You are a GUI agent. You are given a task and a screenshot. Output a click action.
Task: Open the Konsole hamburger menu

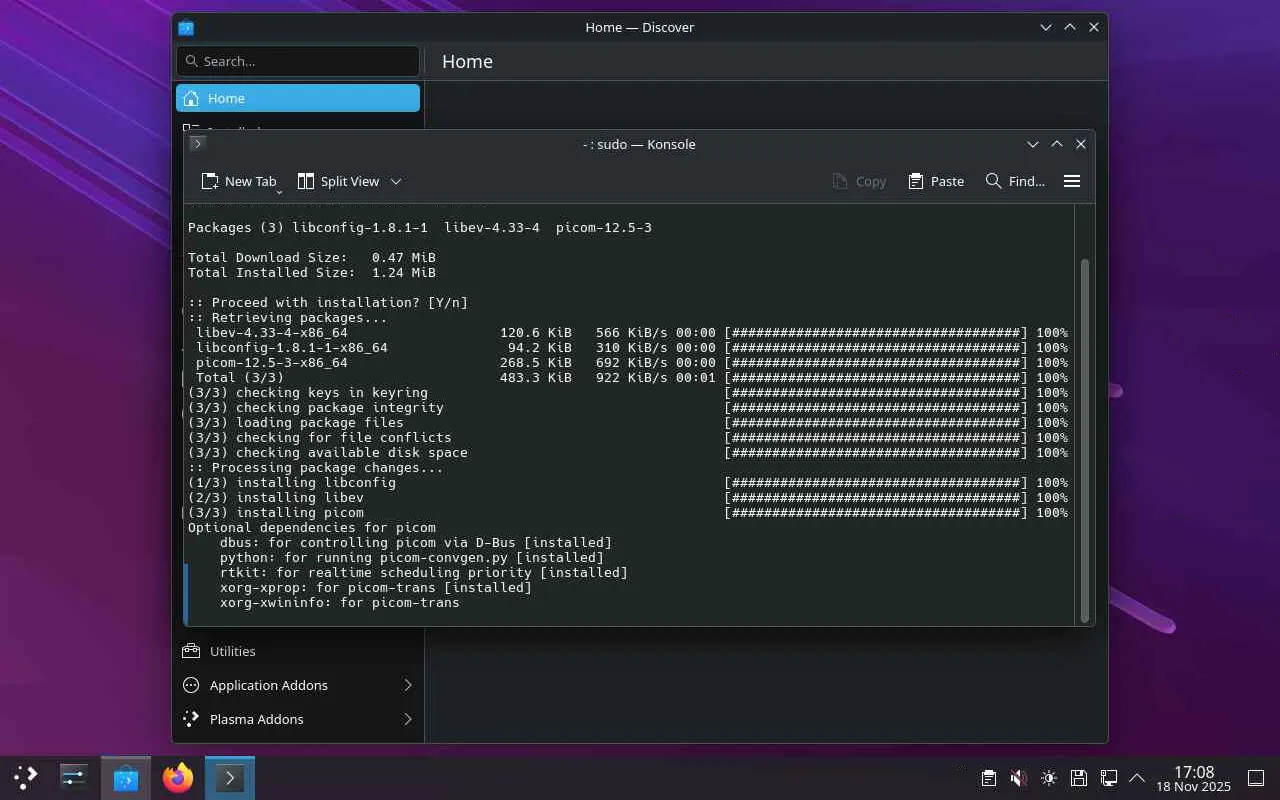click(x=1072, y=181)
